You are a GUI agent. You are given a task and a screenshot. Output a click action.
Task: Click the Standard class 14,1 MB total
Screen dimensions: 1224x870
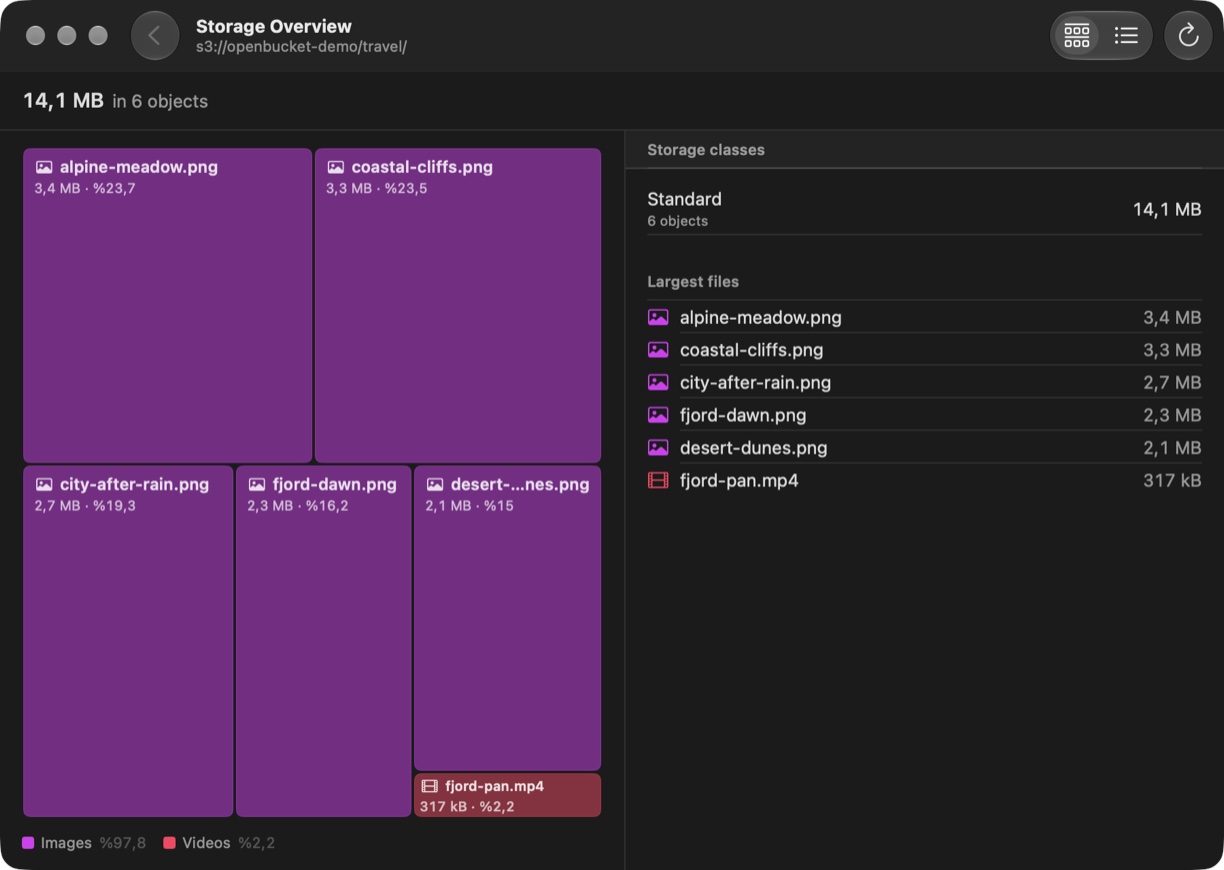[1167, 209]
